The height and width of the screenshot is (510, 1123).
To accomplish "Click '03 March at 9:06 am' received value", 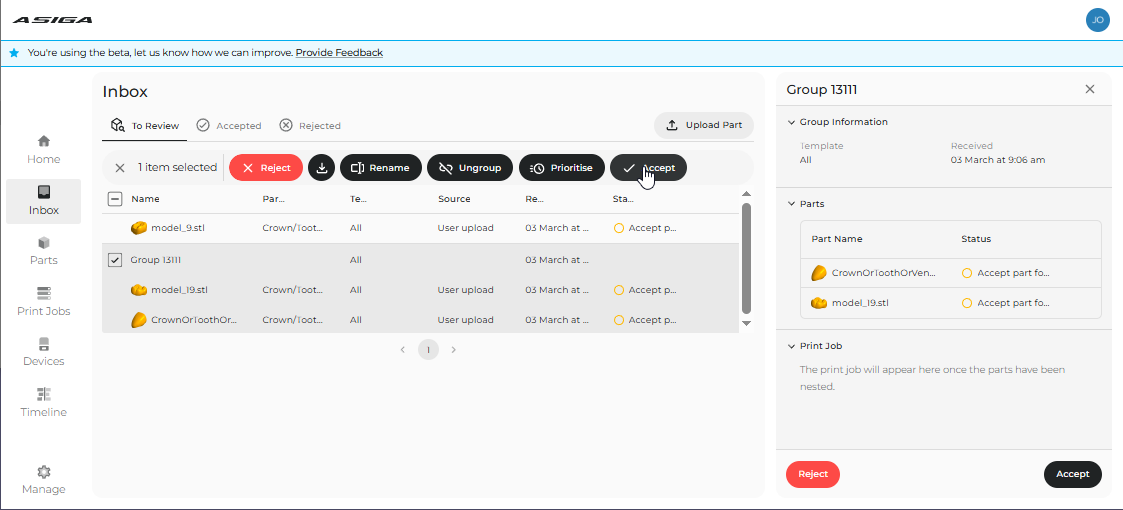I will (998, 160).
